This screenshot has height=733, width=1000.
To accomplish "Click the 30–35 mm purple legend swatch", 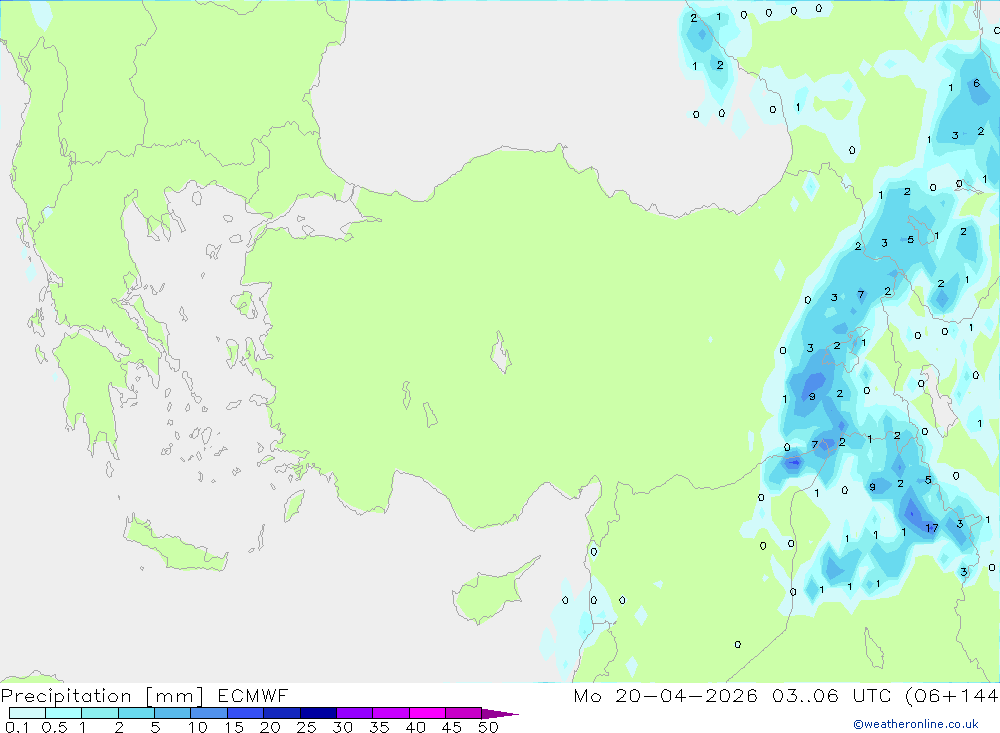I will (354, 713).
